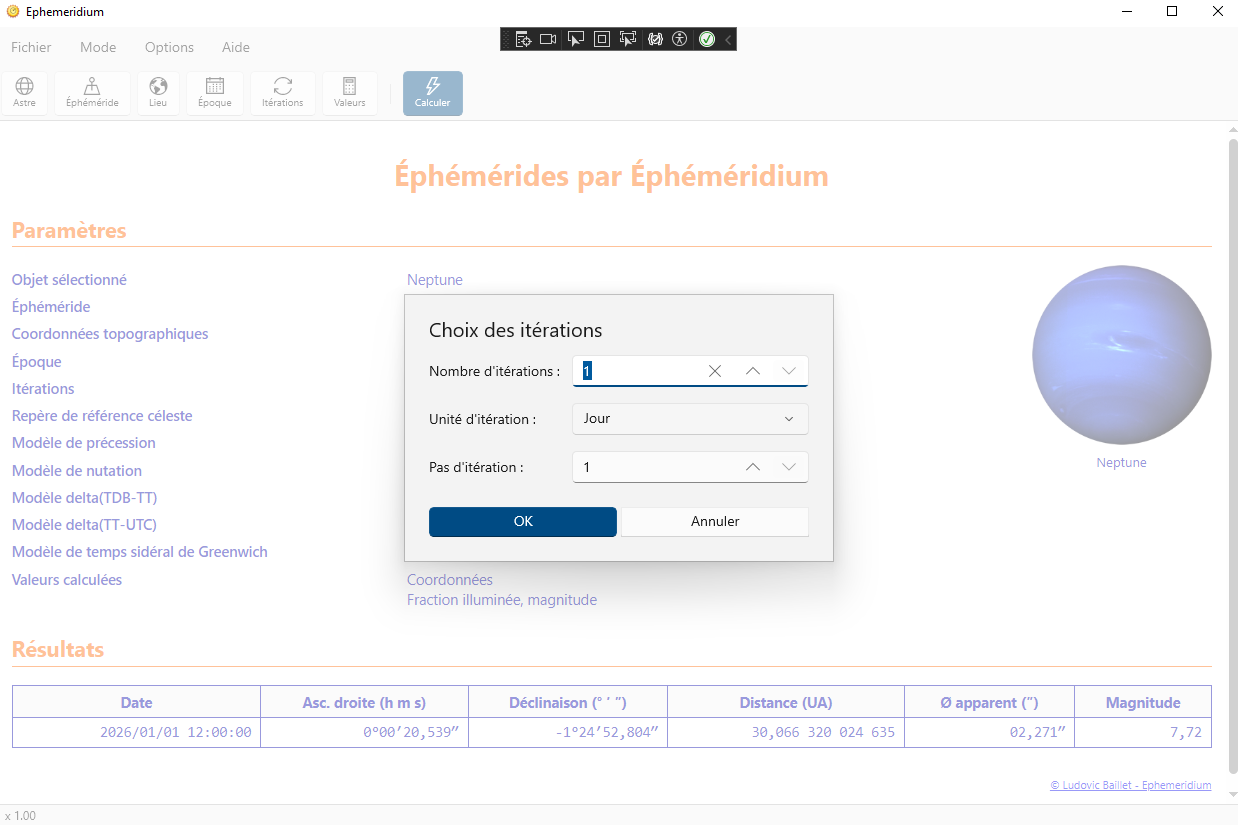This screenshot has height=825, width=1238.
Task: Increase the Pas d'itération value
Action: point(753,467)
